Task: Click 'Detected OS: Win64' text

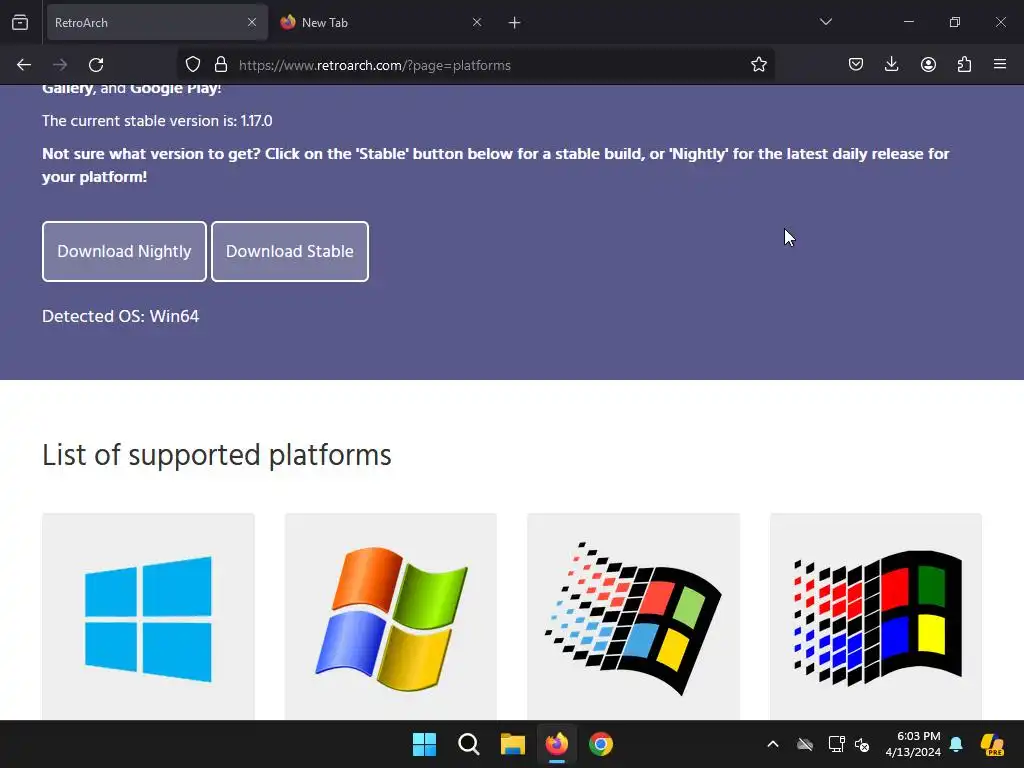Action: click(120, 316)
